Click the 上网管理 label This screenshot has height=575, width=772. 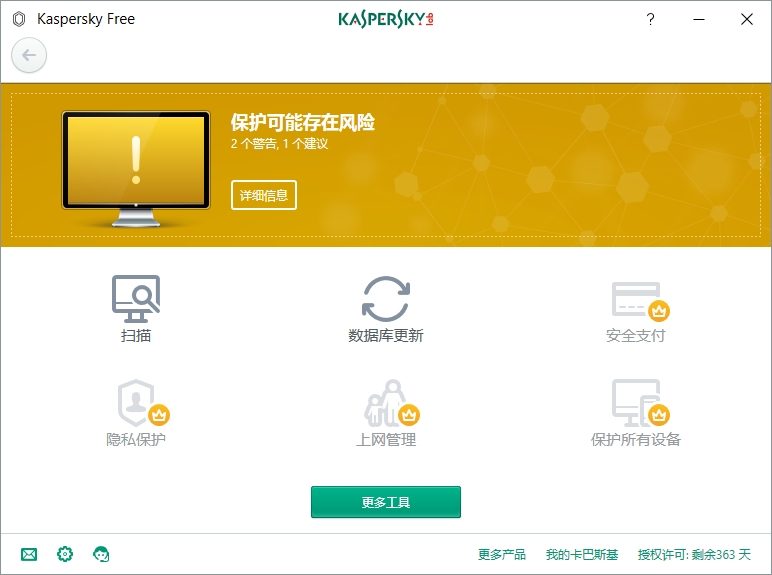[x=386, y=440]
